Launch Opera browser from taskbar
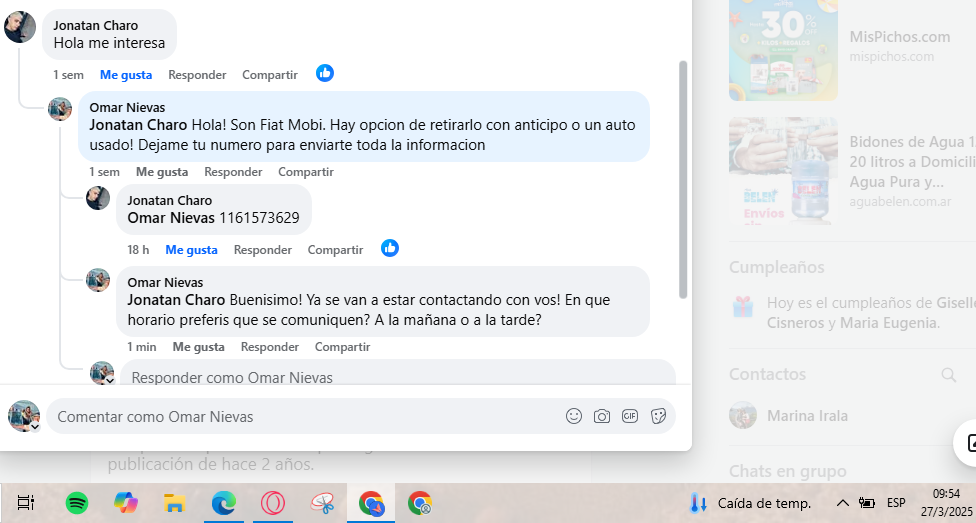The width and height of the screenshot is (976, 523). pos(273,502)
